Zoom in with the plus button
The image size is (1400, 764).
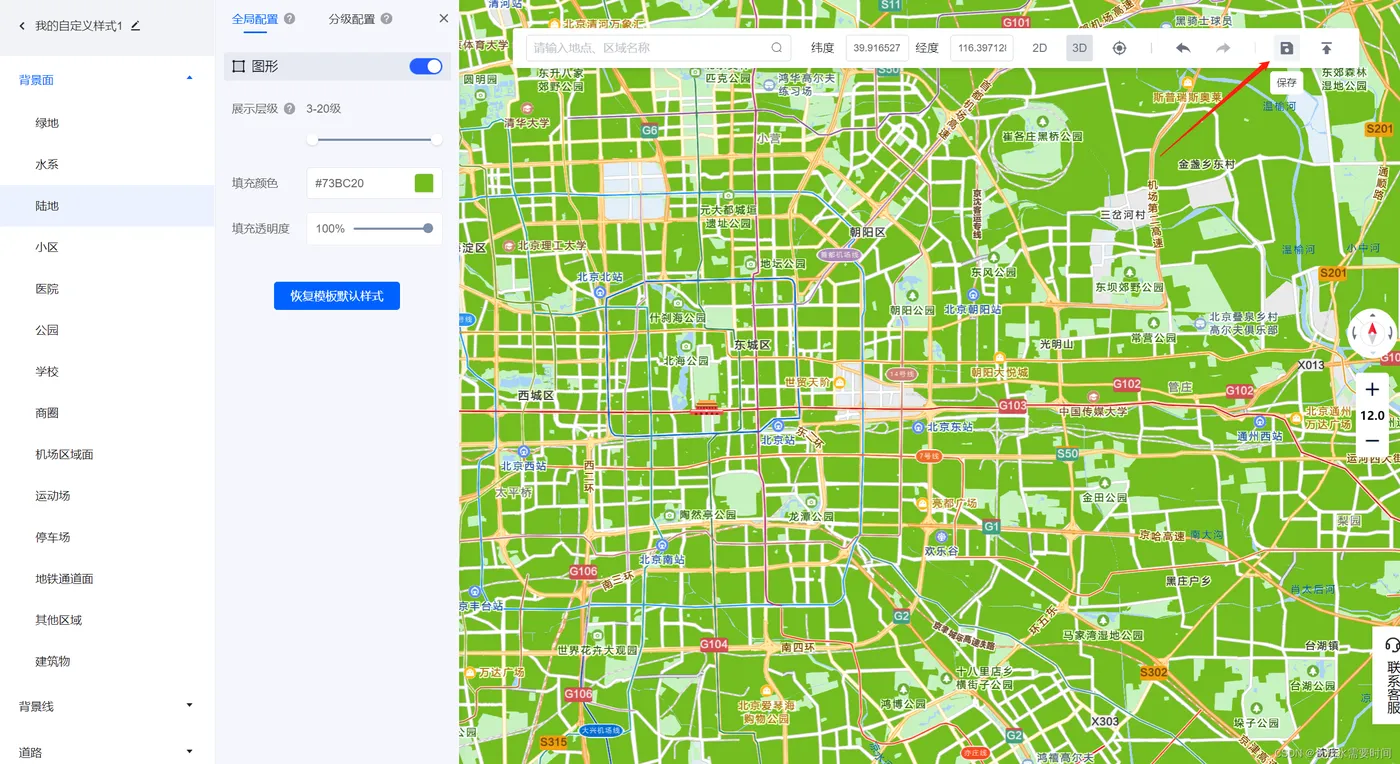point(1372,390)
